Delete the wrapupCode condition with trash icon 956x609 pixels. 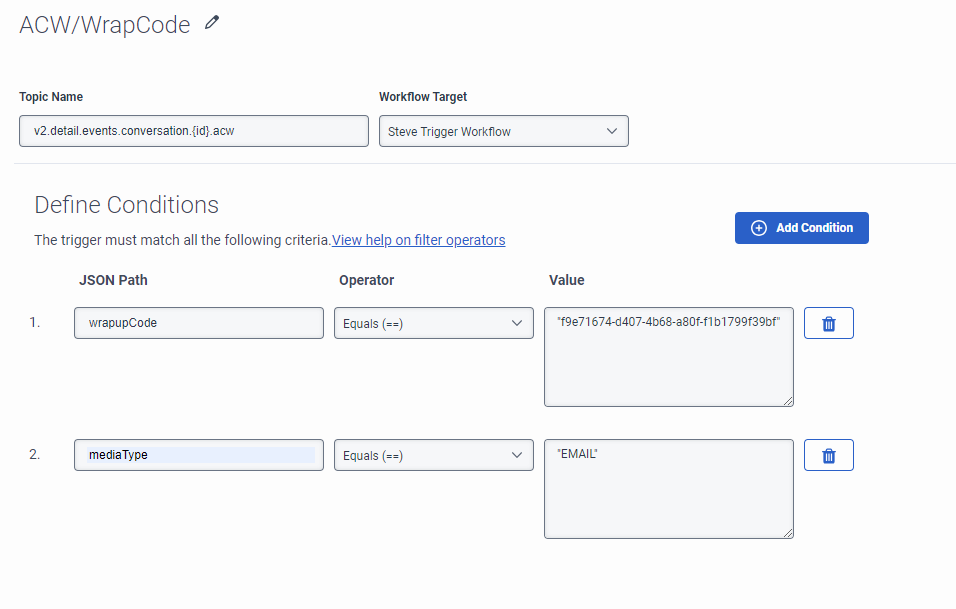click(828, 323)
